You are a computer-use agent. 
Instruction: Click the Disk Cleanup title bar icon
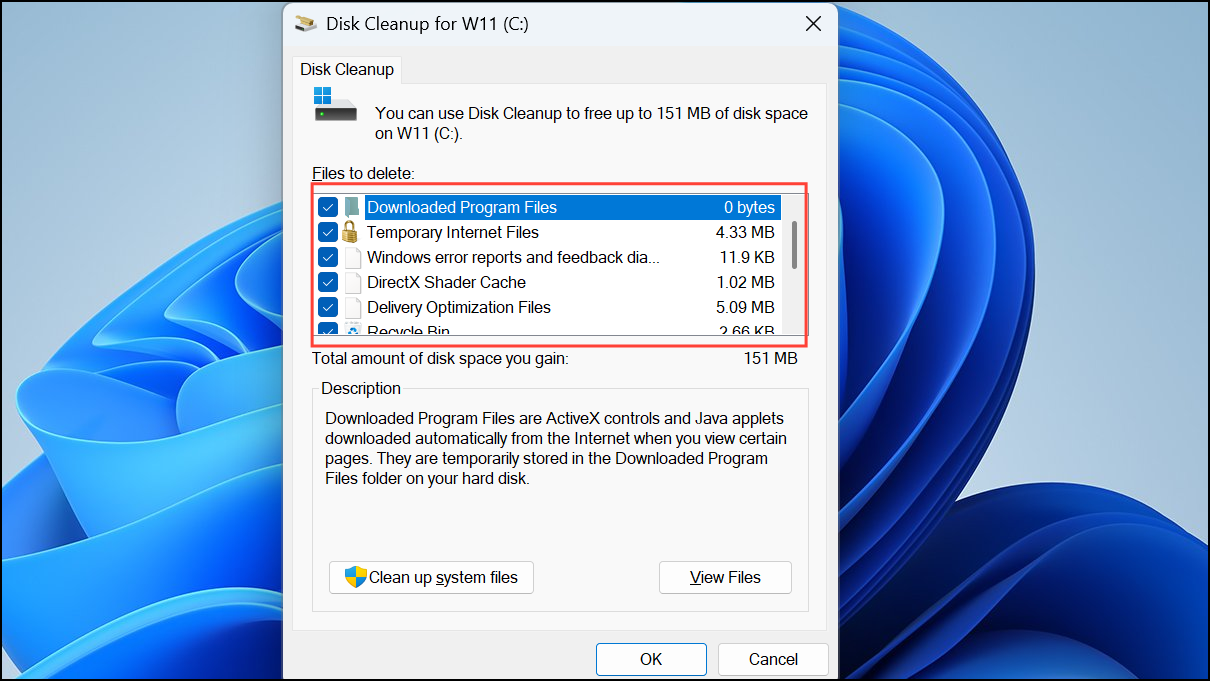306,23
